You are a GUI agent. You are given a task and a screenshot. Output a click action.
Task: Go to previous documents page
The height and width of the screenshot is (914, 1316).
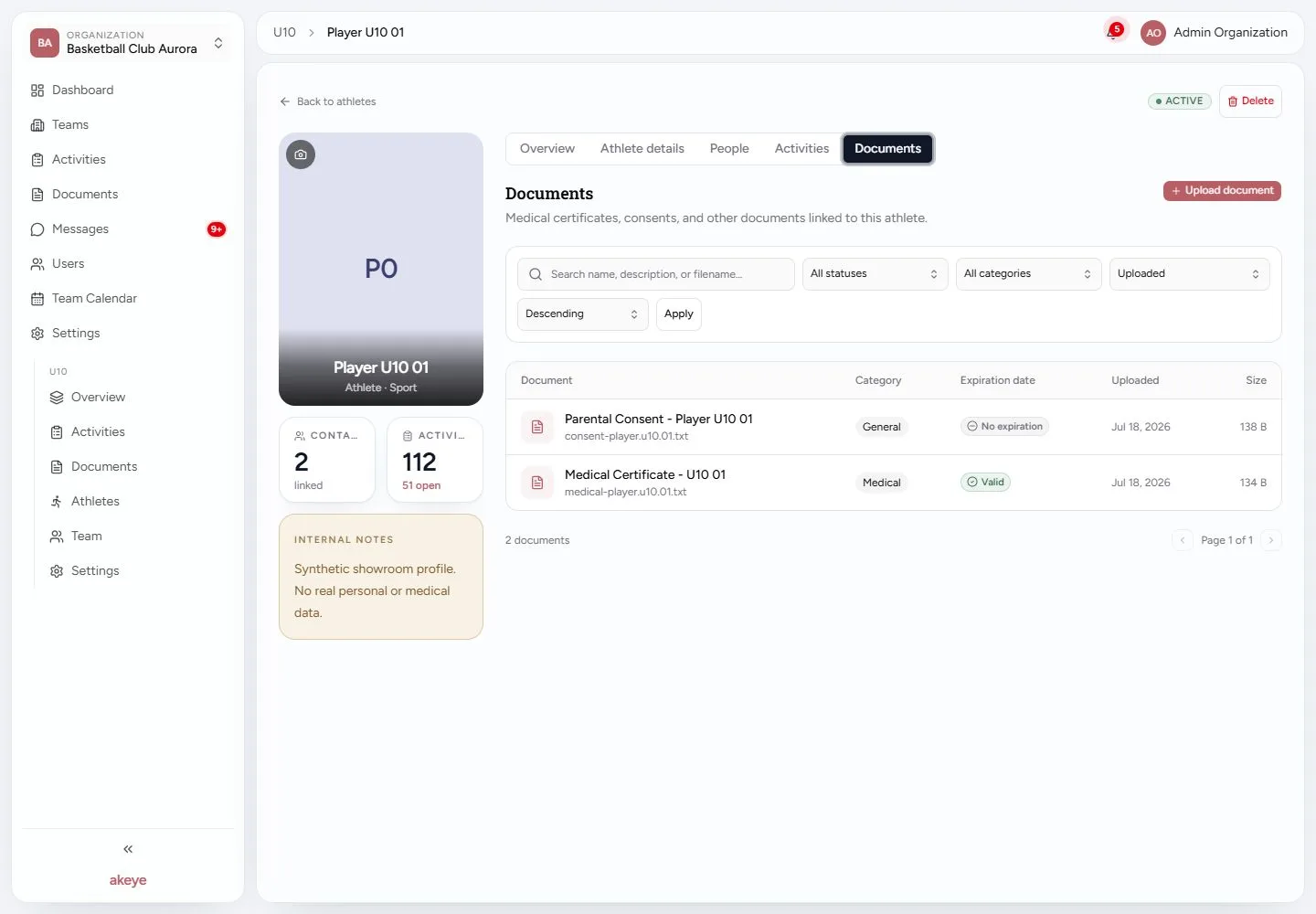(x=1183, y=540)
